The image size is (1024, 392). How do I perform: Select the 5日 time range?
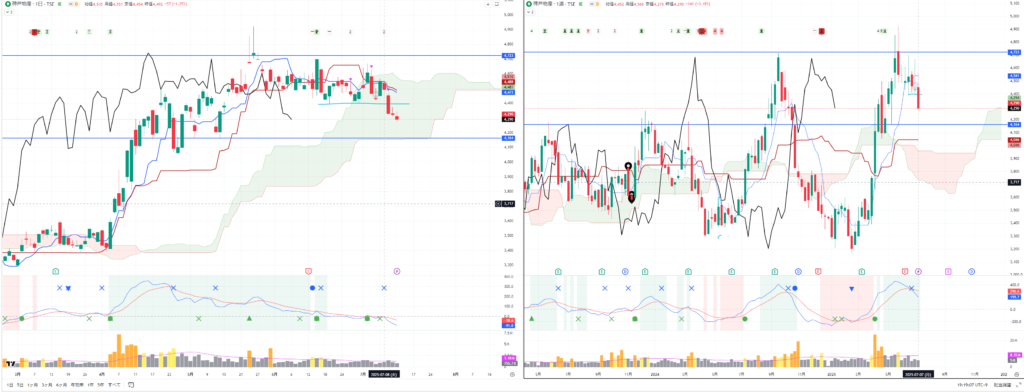click(x=20, y=385)
